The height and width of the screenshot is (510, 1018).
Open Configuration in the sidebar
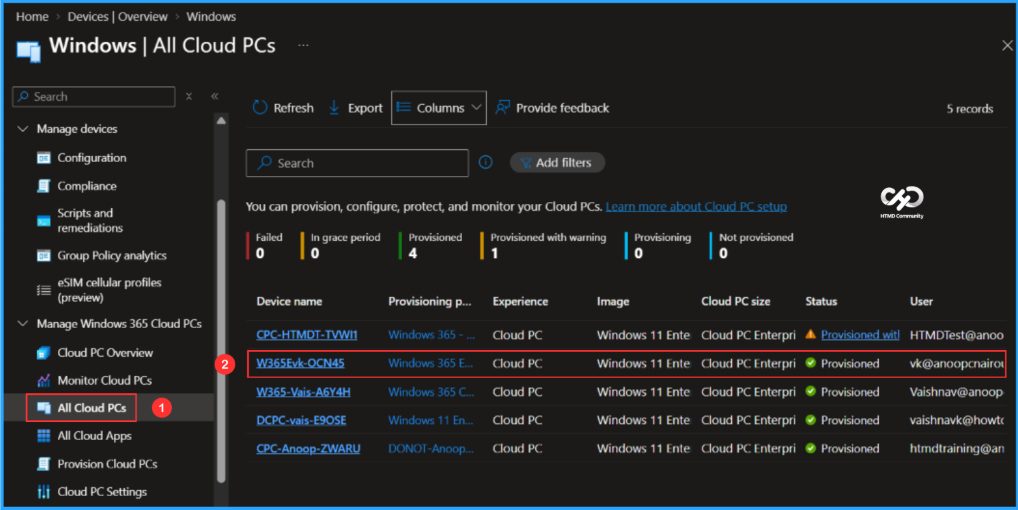point(92,158)
